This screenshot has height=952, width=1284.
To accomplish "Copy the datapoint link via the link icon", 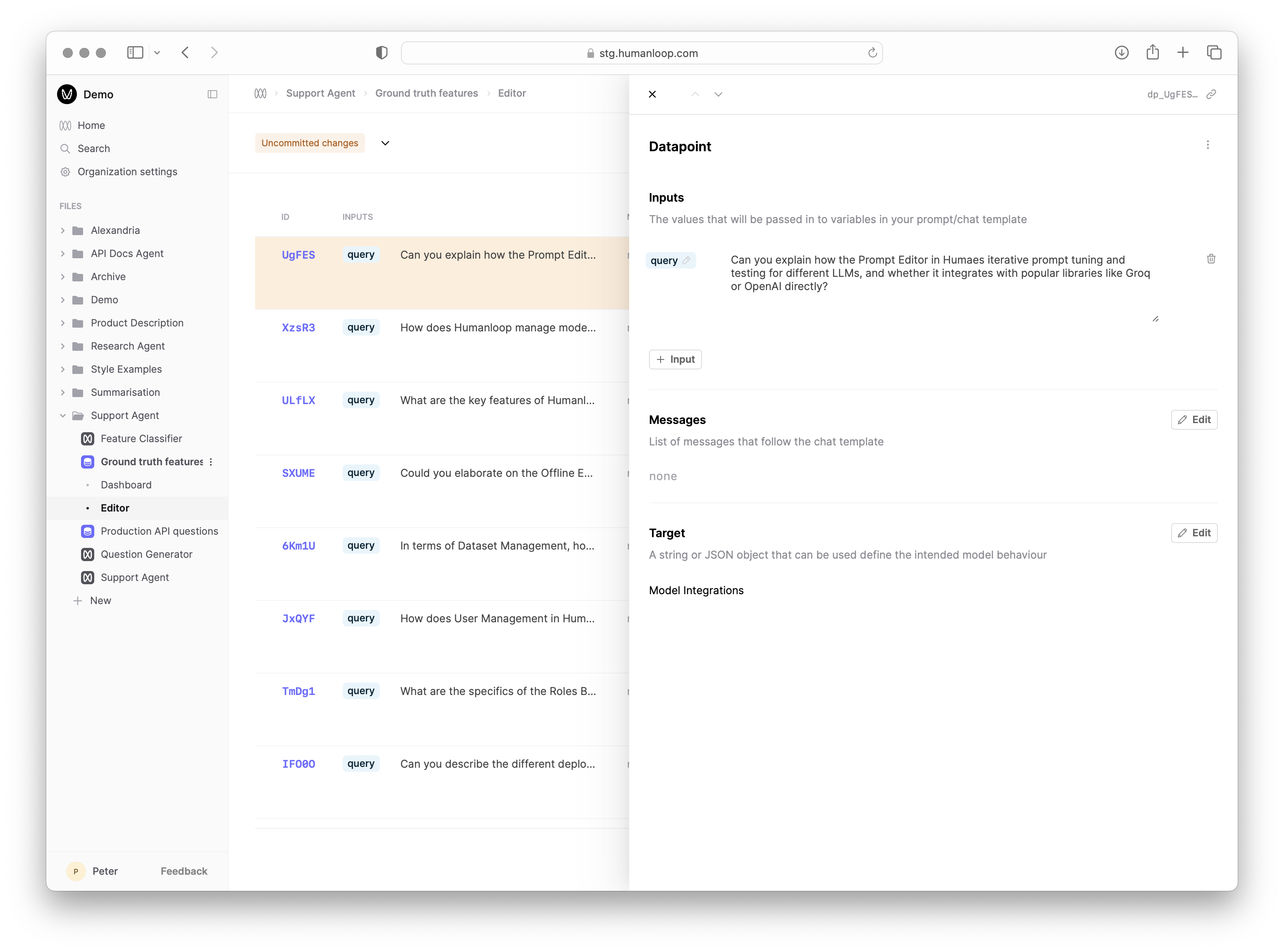I will (1211, 94).
